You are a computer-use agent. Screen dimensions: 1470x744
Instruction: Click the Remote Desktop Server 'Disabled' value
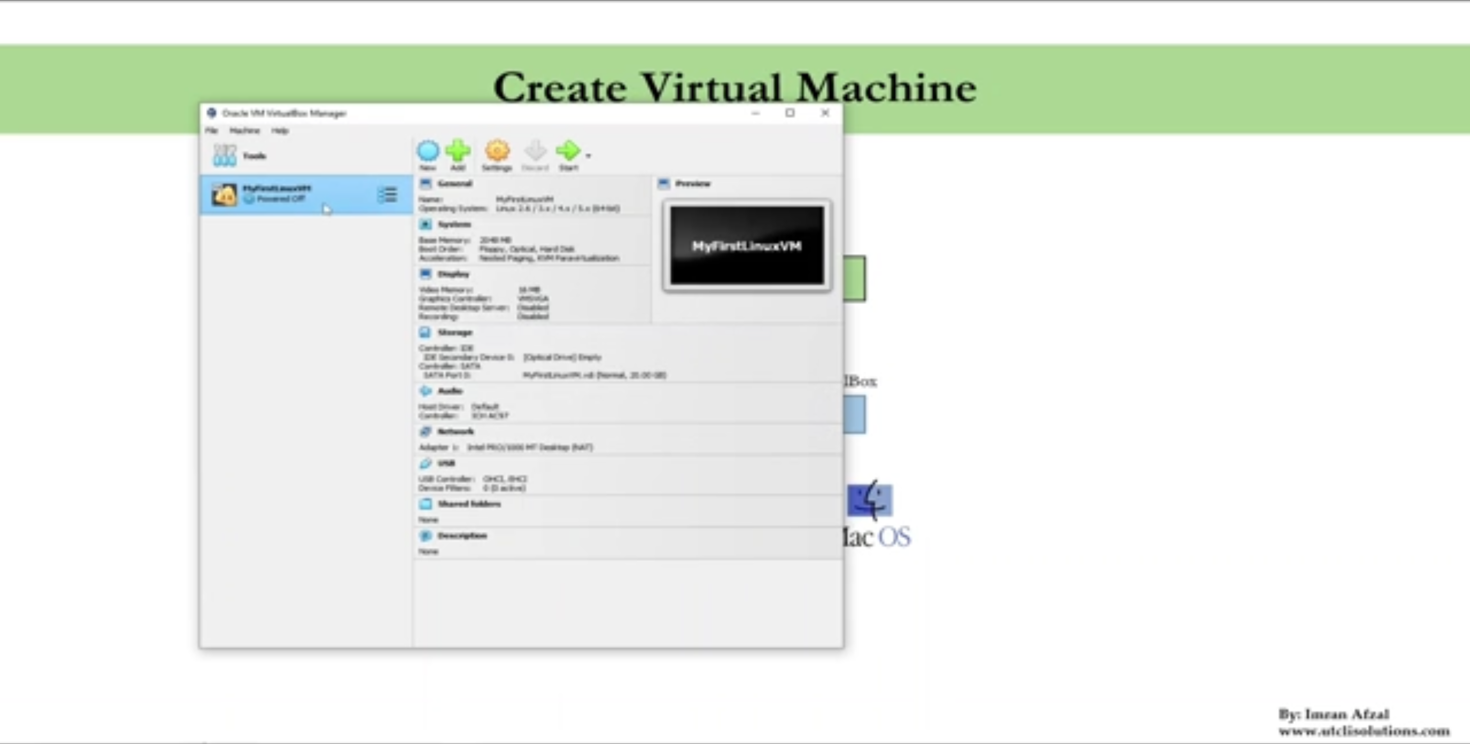point(533,308)
